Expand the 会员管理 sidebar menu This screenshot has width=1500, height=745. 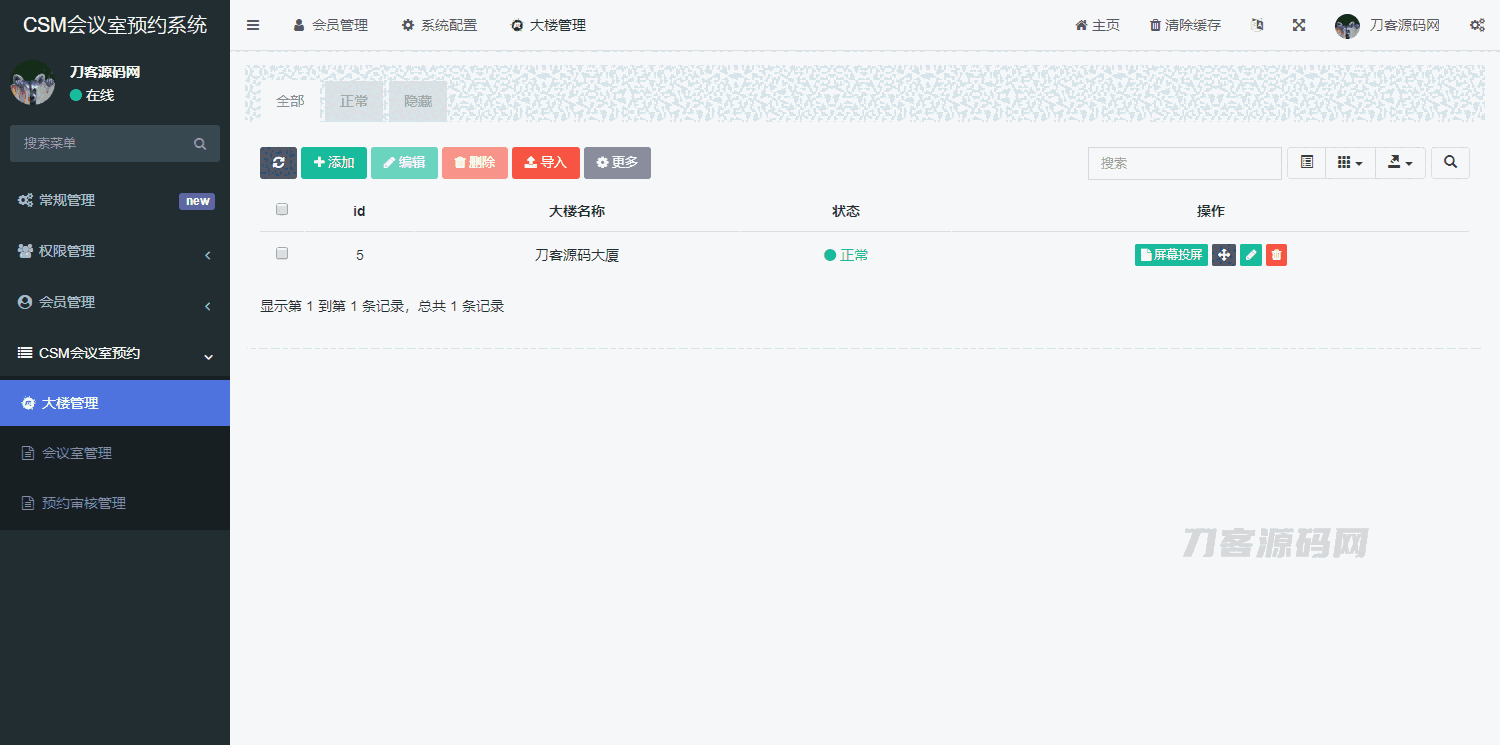115,302
